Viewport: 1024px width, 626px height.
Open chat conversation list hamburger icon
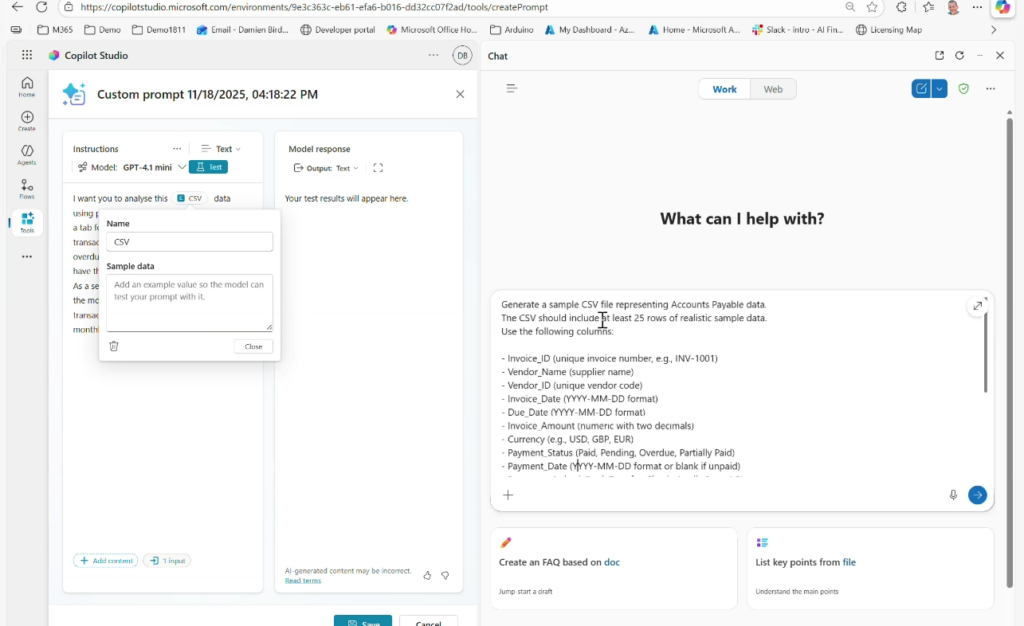pos(511,88)
